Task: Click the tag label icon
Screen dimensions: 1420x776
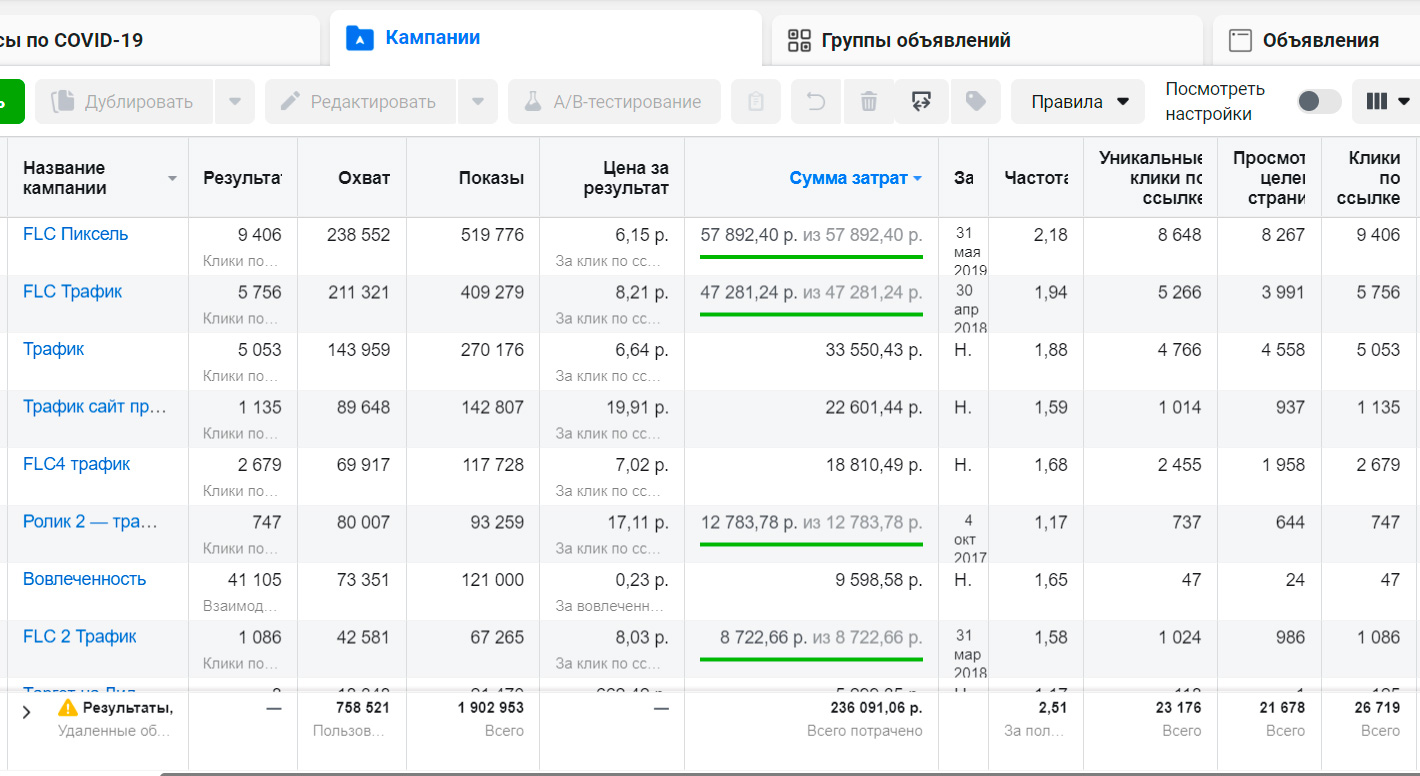Action: [975, 102]
